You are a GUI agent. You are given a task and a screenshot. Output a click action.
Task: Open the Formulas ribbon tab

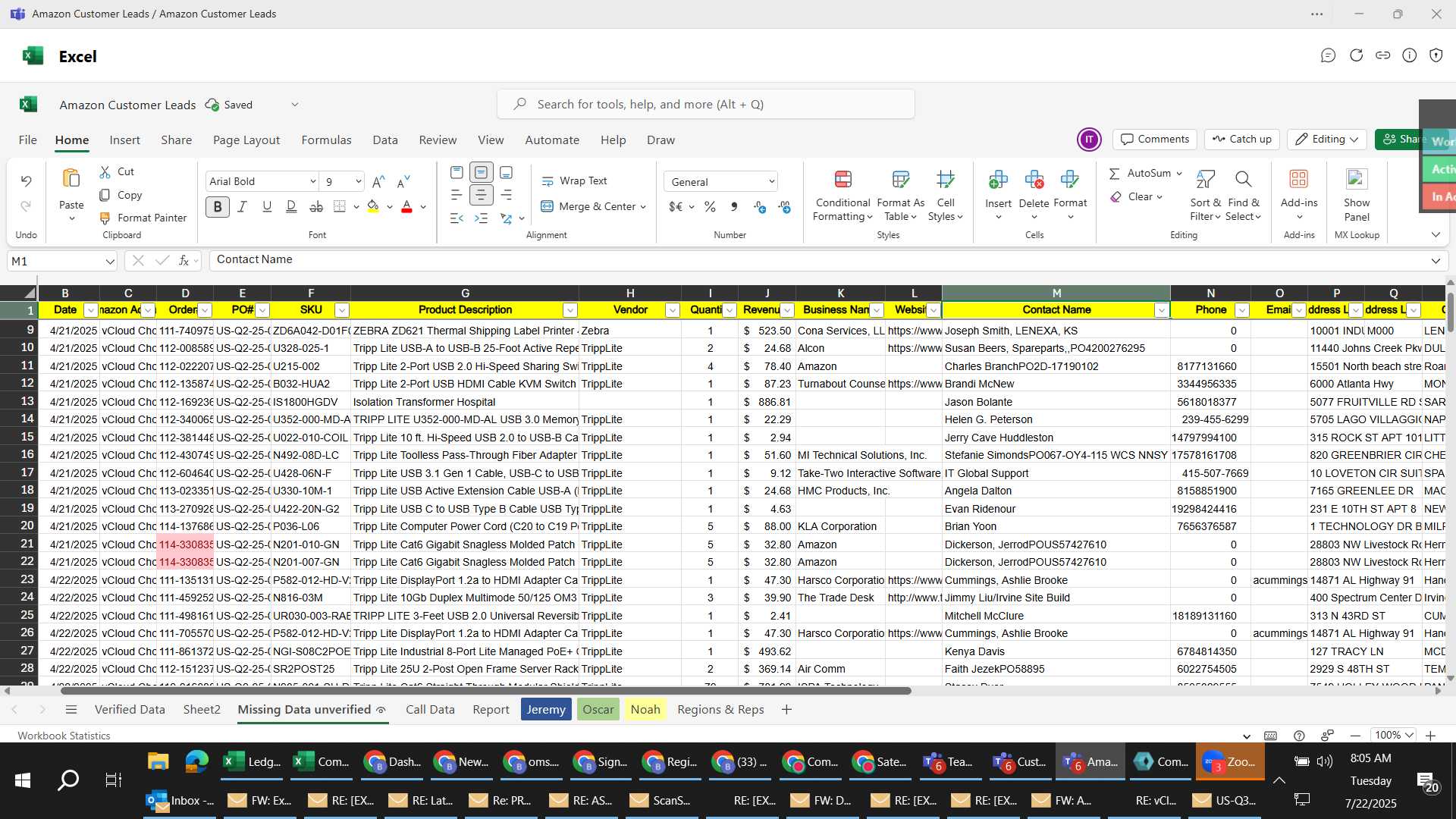(x=326, y=140)
